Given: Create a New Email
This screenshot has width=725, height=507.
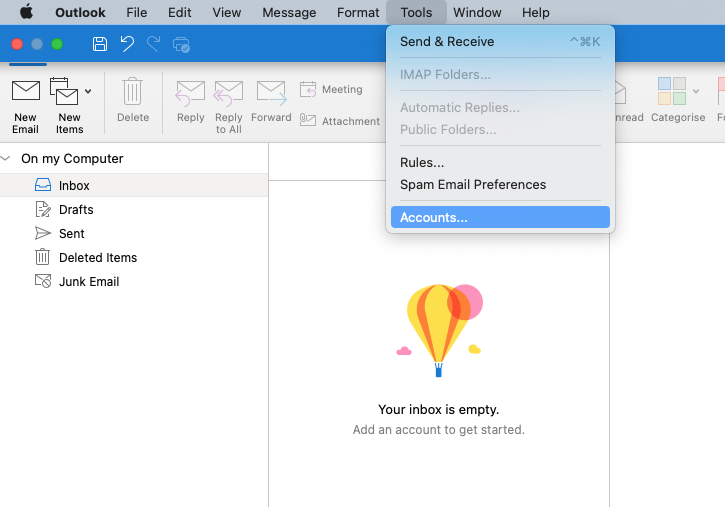Looking at the screenshot, I should point(25,107).
